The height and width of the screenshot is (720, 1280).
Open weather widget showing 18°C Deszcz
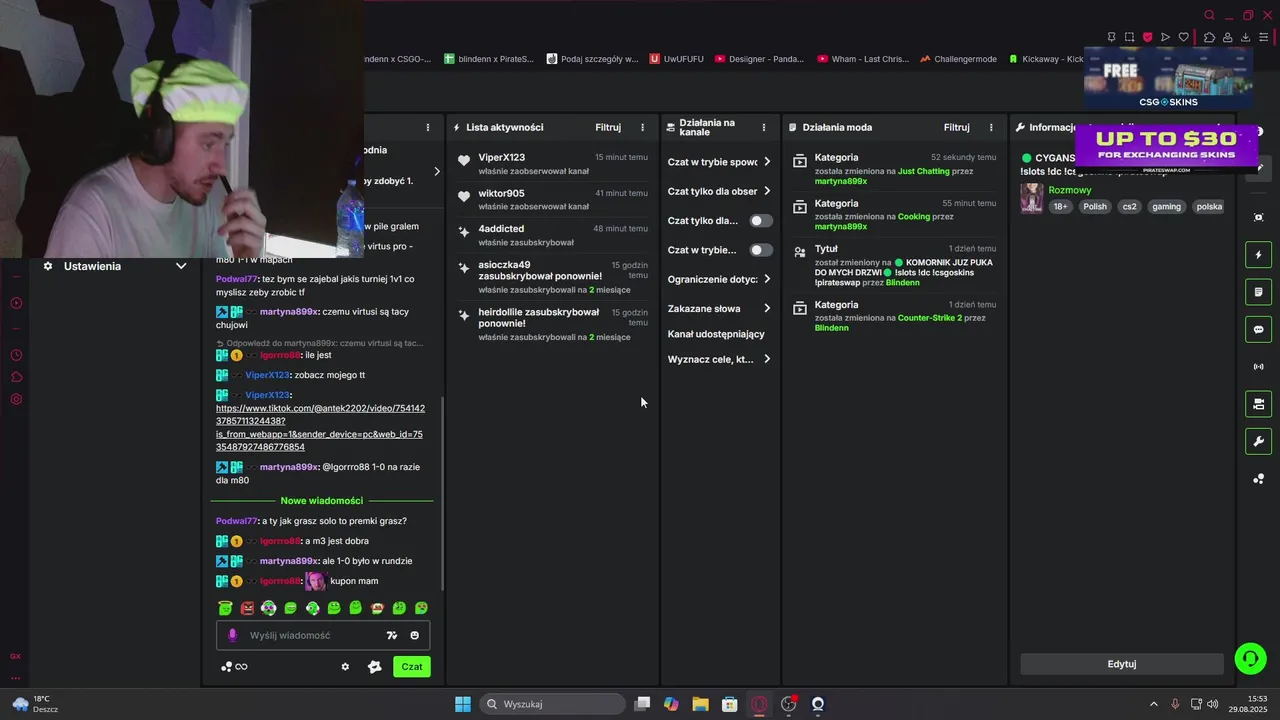tap(35, 704)
